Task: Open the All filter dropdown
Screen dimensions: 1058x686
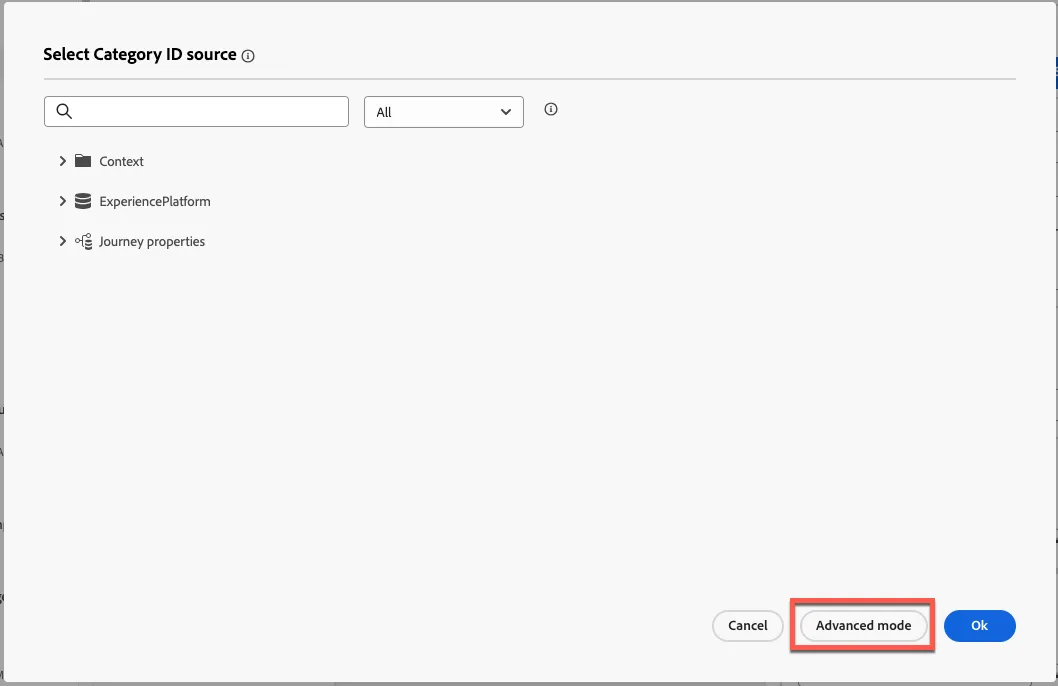Action: (444, 112)
